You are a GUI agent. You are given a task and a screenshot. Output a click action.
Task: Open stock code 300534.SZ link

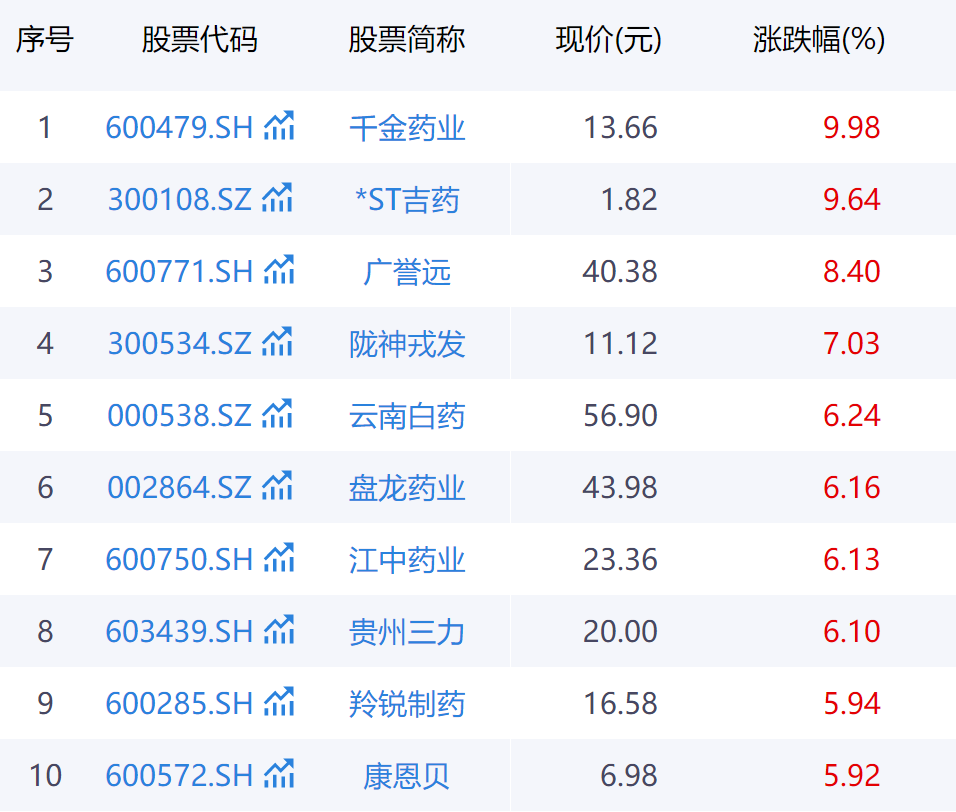(x=179, y=344)
